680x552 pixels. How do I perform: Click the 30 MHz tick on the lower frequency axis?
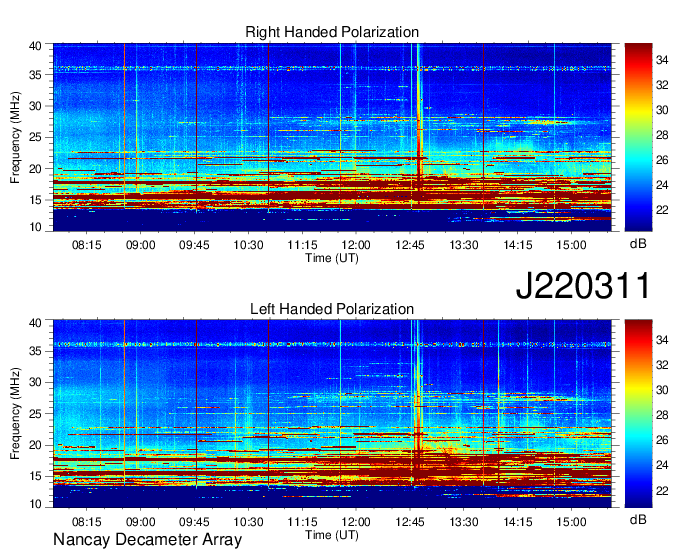point(35,382)
